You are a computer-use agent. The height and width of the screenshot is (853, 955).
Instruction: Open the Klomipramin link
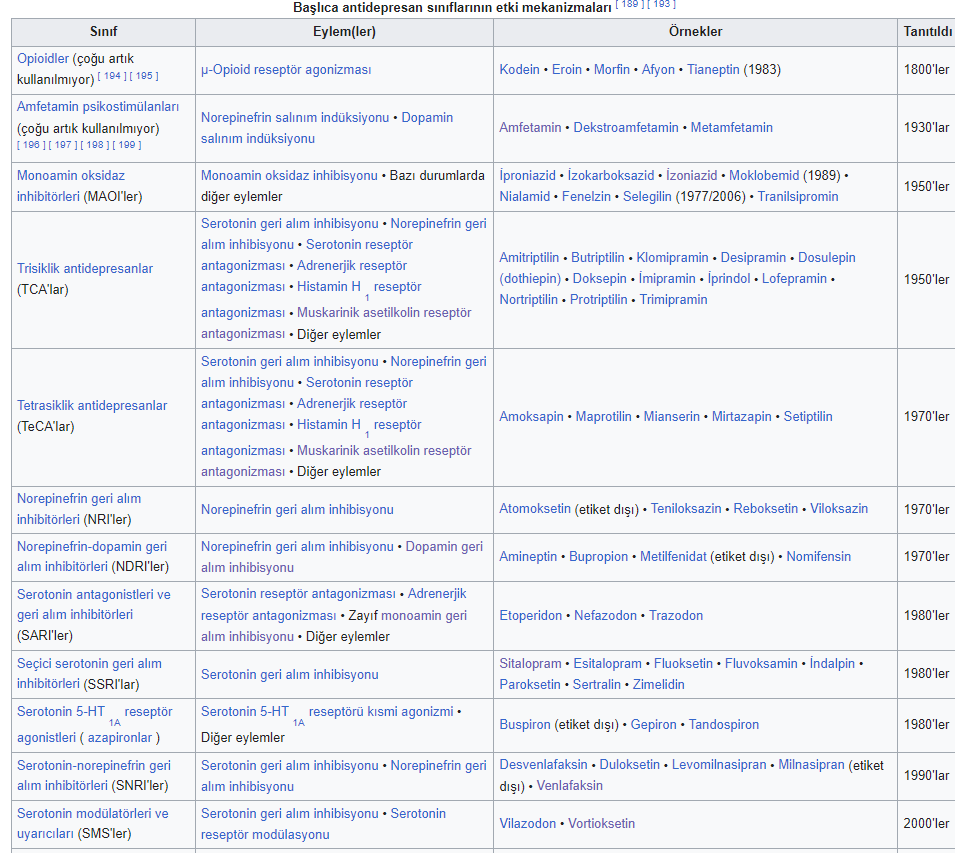click(672, 258)
